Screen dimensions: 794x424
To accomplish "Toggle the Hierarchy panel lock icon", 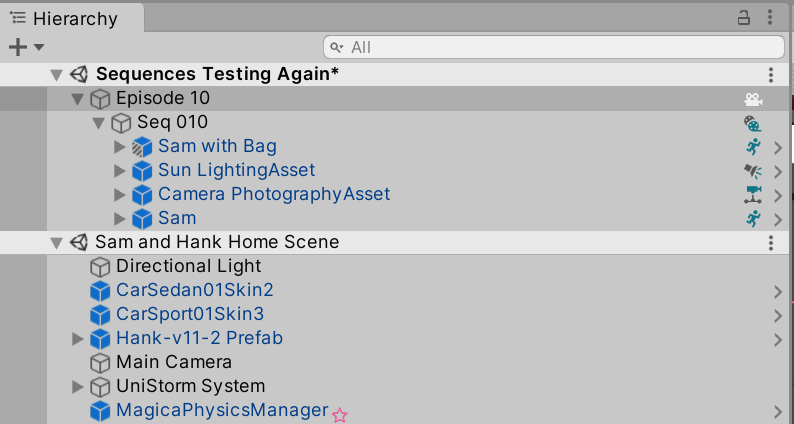I will [x=743, y=18].
